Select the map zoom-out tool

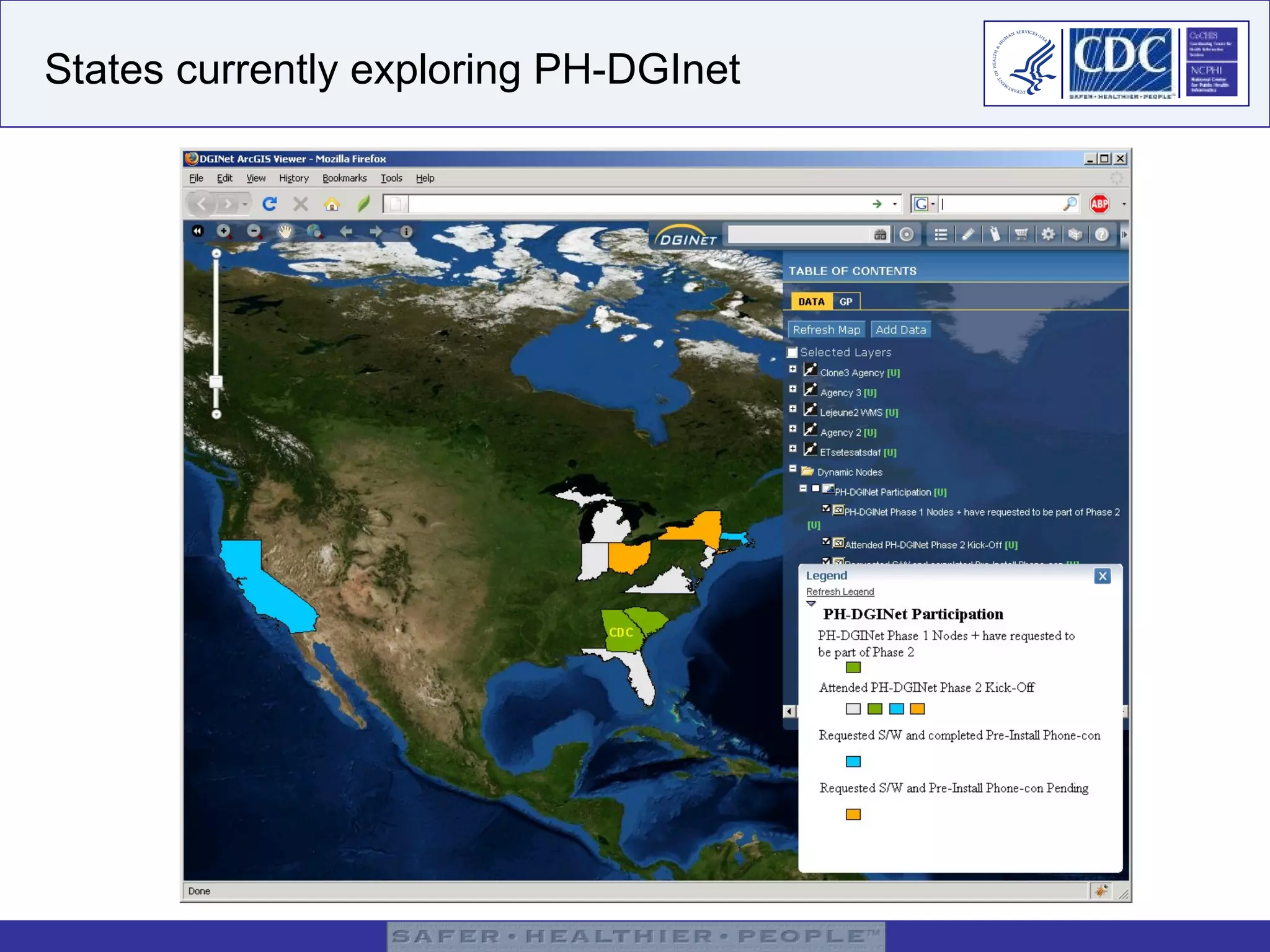coord(254,232)
